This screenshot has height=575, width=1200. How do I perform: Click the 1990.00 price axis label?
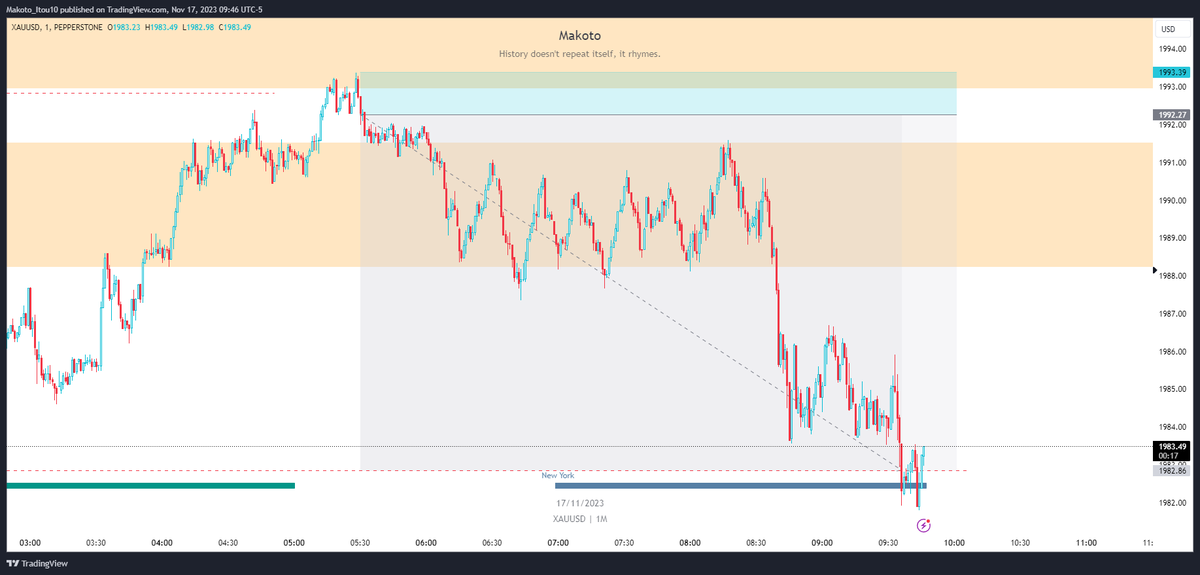(1171, 200)
